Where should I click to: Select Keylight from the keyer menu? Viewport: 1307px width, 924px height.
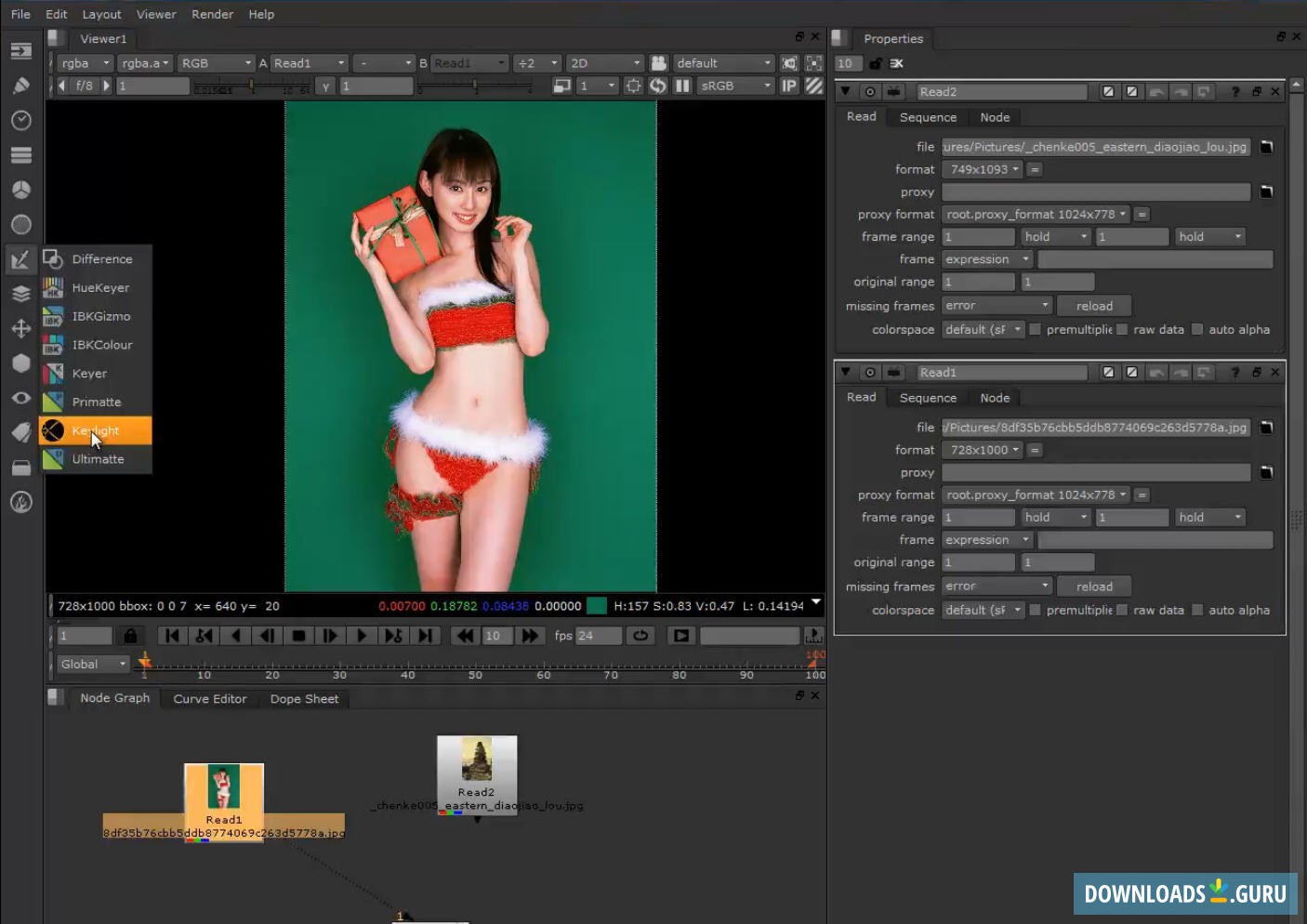pyautogui.click(x=96, y=430)
